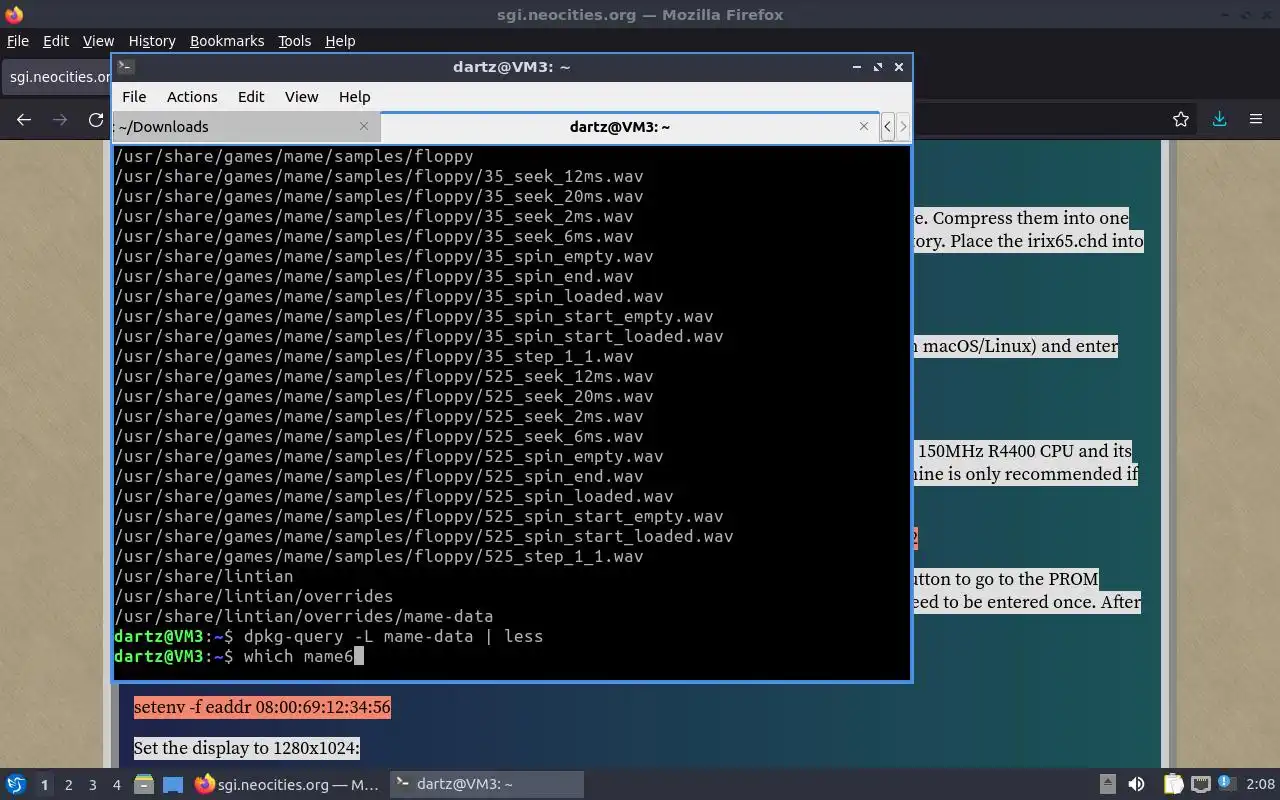Open the removable media eject tray icon

[x=1108, y=785]
